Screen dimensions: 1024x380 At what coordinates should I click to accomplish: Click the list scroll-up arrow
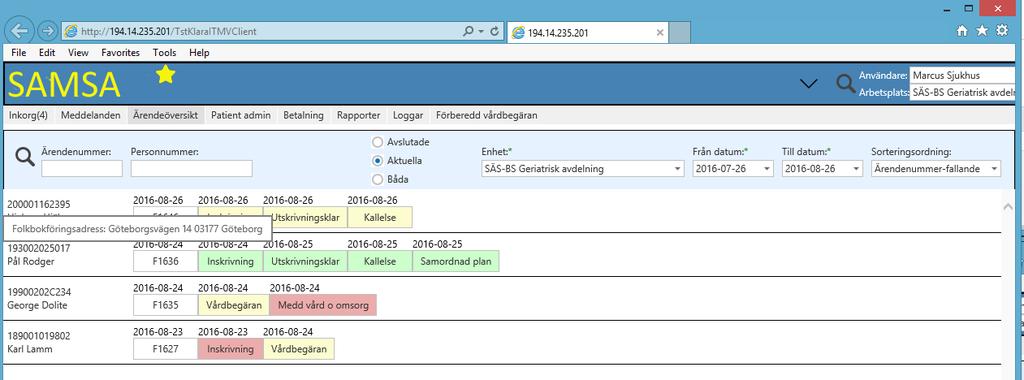(1008, 206)
